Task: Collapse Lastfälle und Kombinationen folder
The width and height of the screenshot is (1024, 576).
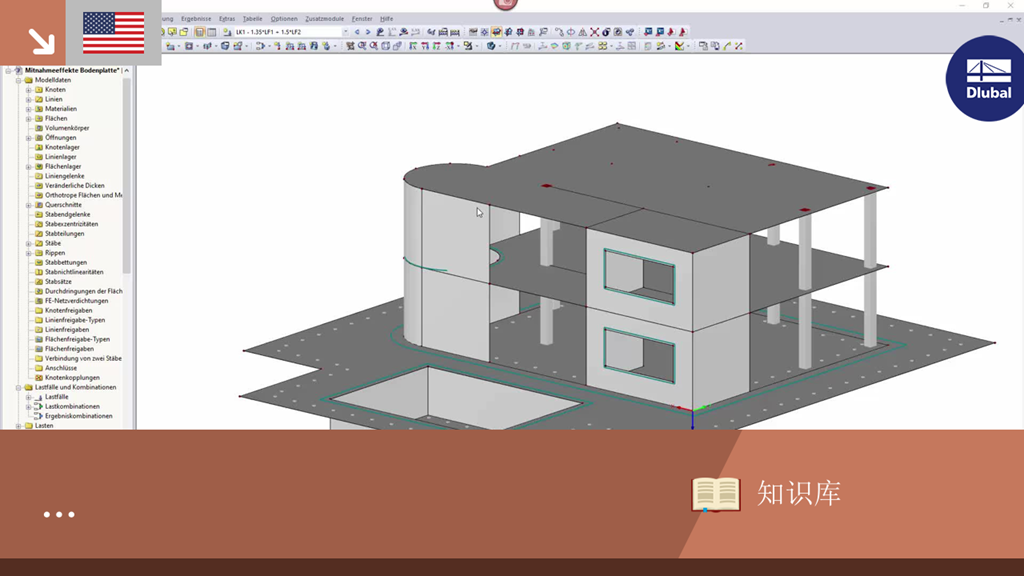Action: pyautogui.click(x=19, y=387)
